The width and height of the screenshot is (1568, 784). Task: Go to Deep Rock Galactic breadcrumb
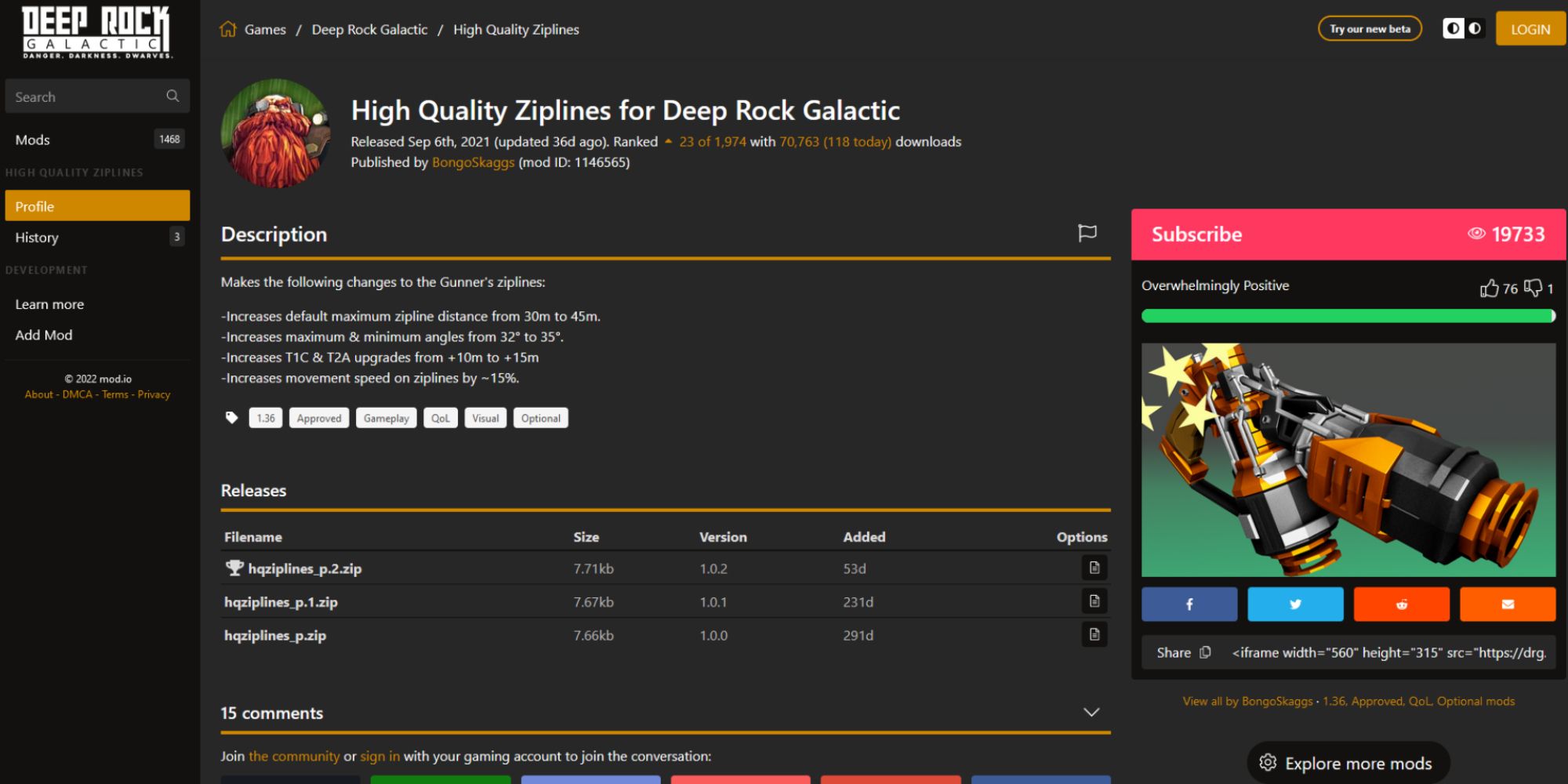coord(369,29)
